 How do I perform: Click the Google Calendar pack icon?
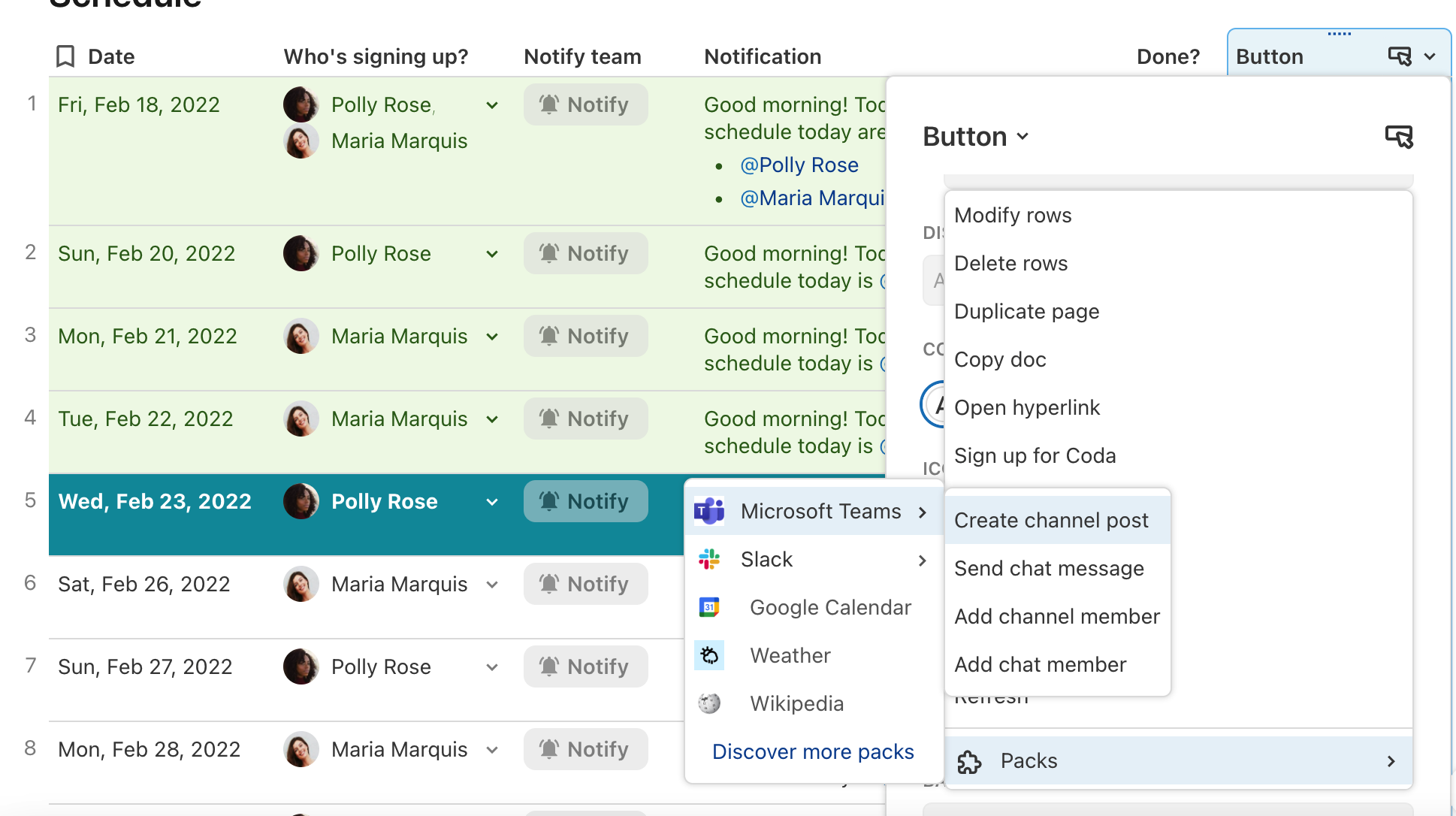pos(709,607)
